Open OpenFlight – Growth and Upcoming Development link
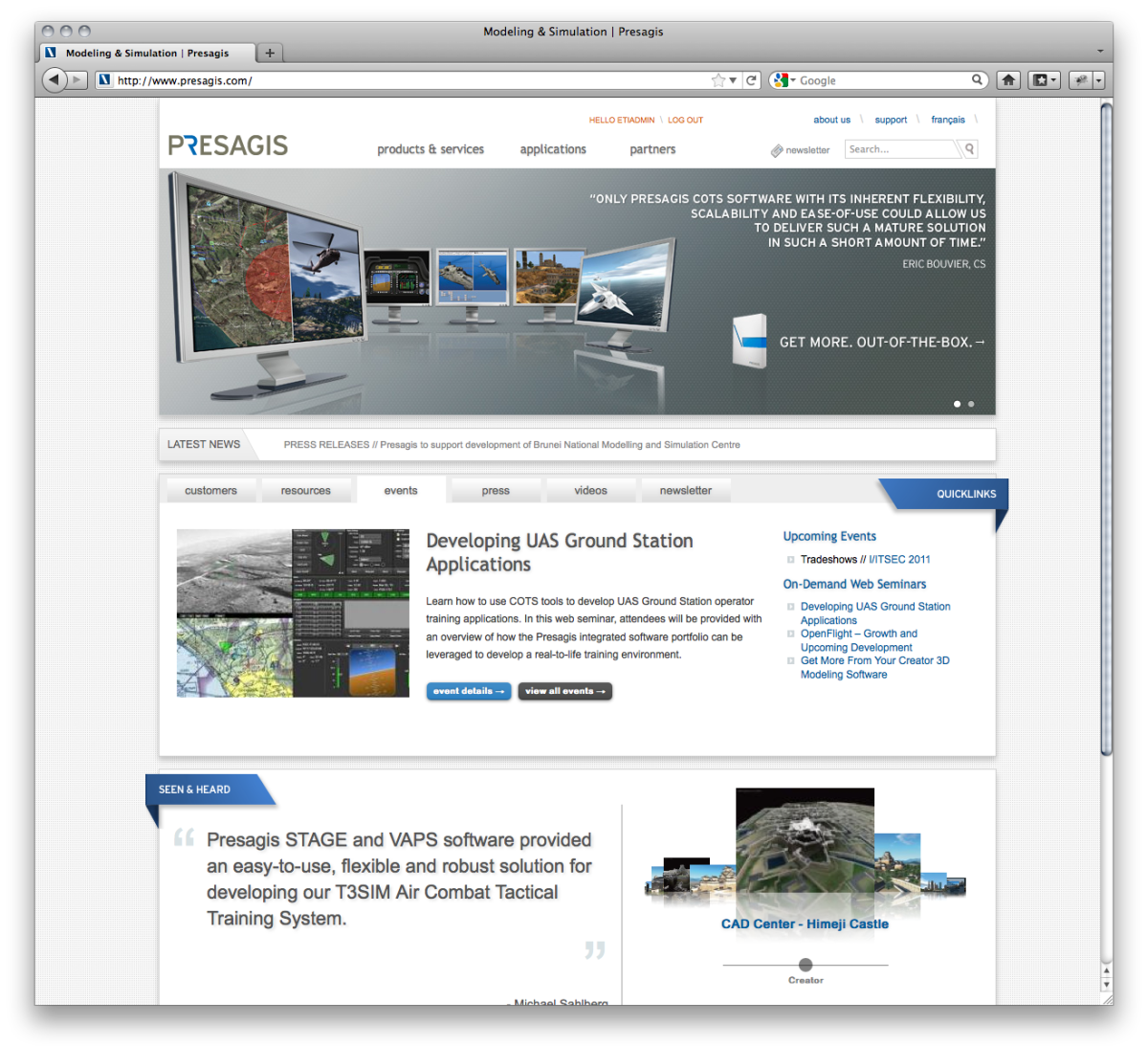Viewport: 1148px width, 1046px height. point(859,640)
